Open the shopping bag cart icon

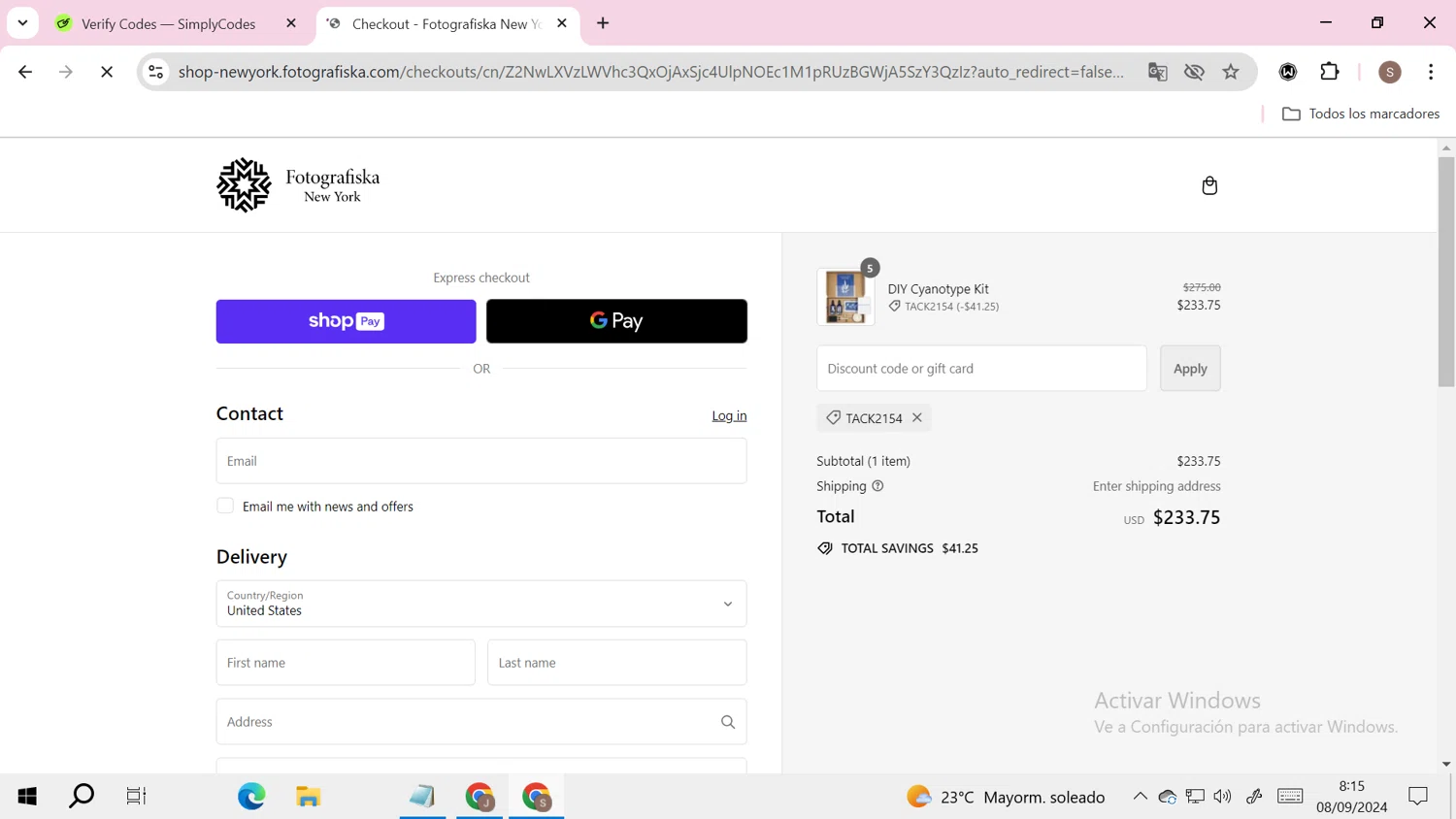pos(1209,185)
